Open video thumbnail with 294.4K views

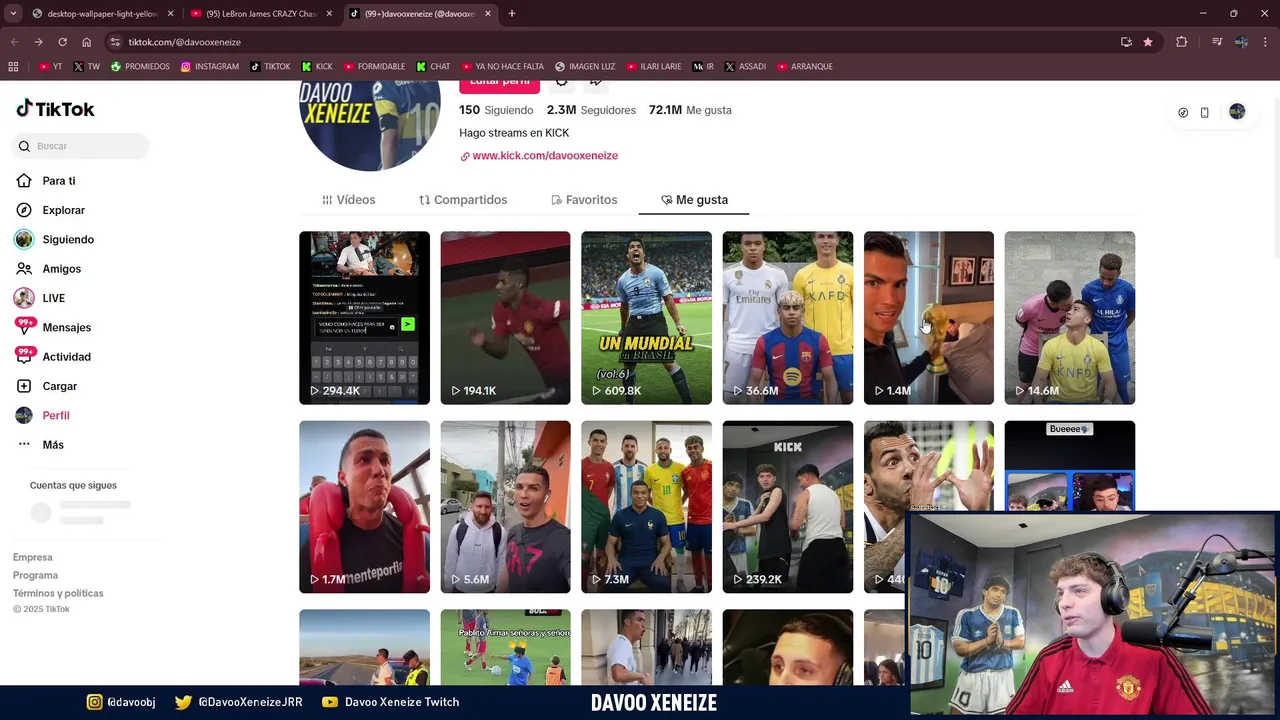(364, 318)
